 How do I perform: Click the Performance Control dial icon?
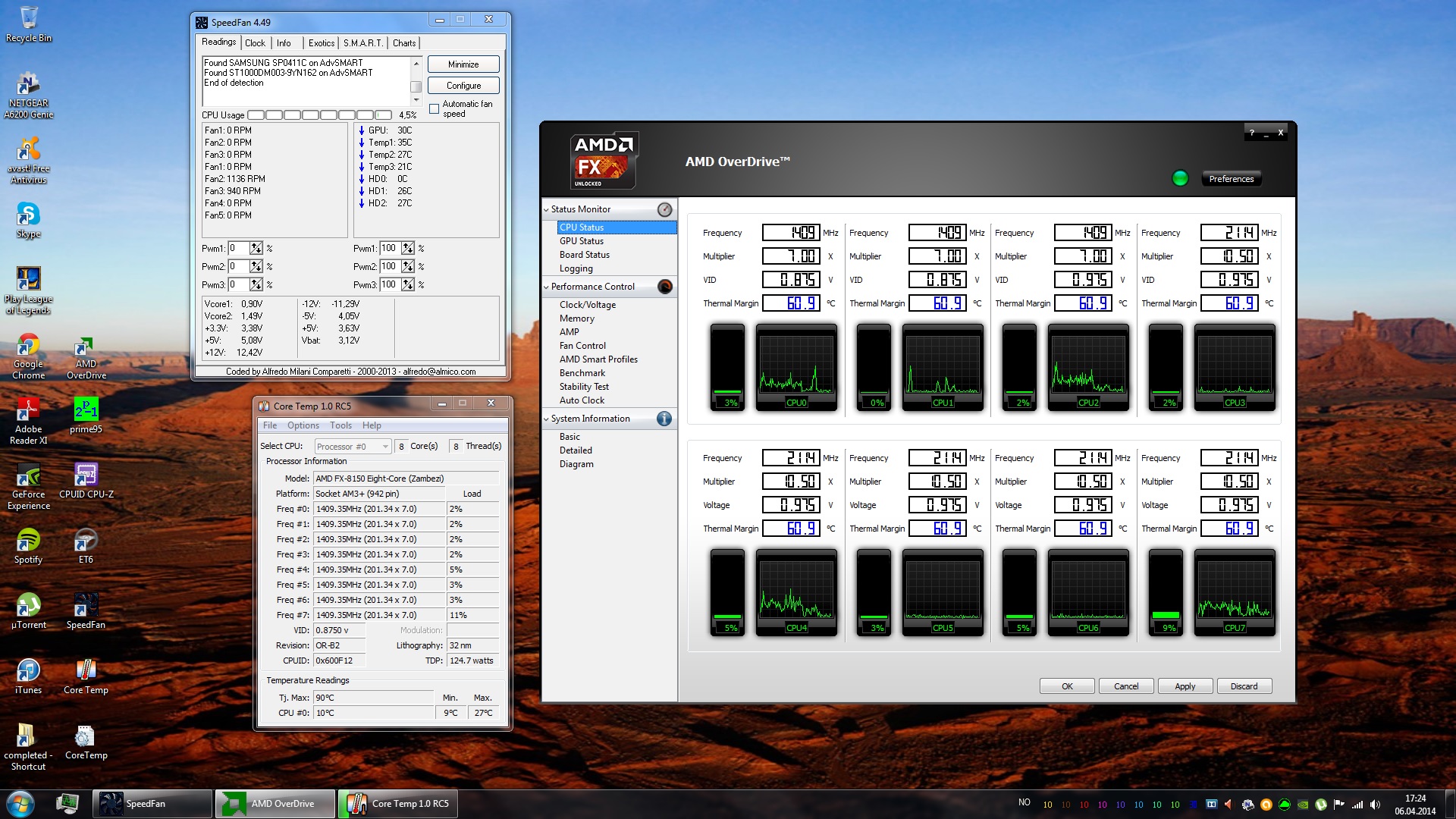click(664, 287)
